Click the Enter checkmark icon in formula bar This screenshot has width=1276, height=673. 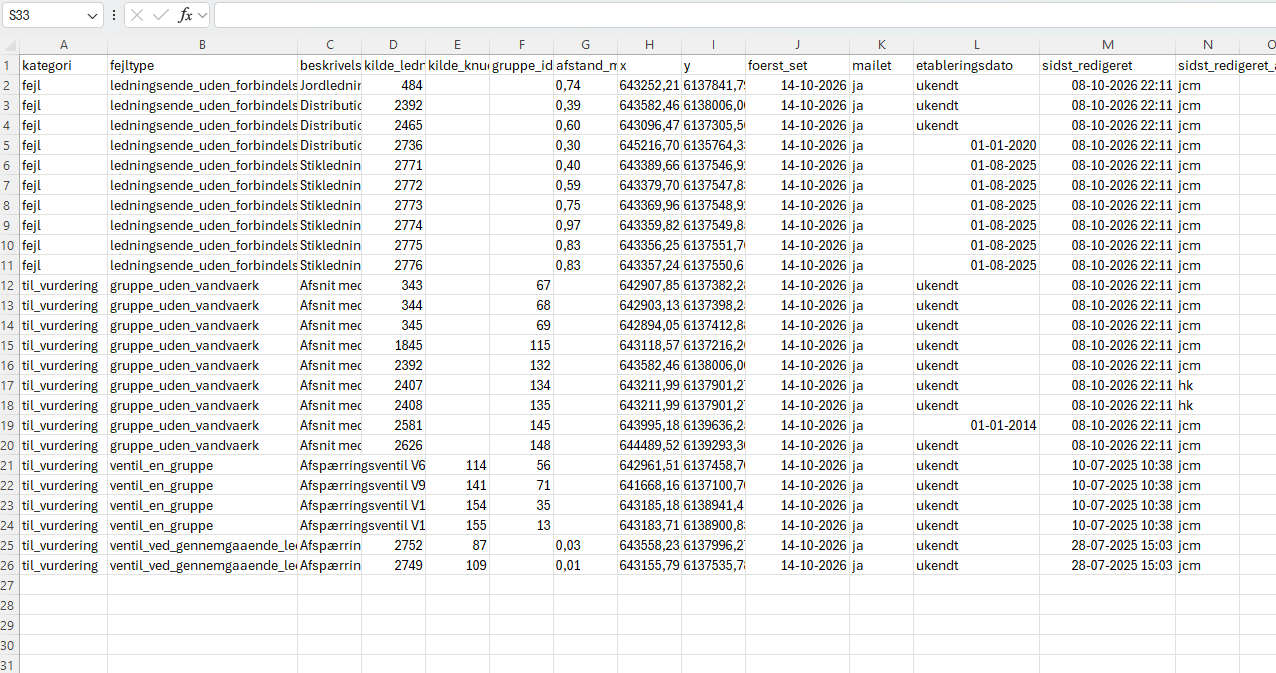click(x=160, y=16)
